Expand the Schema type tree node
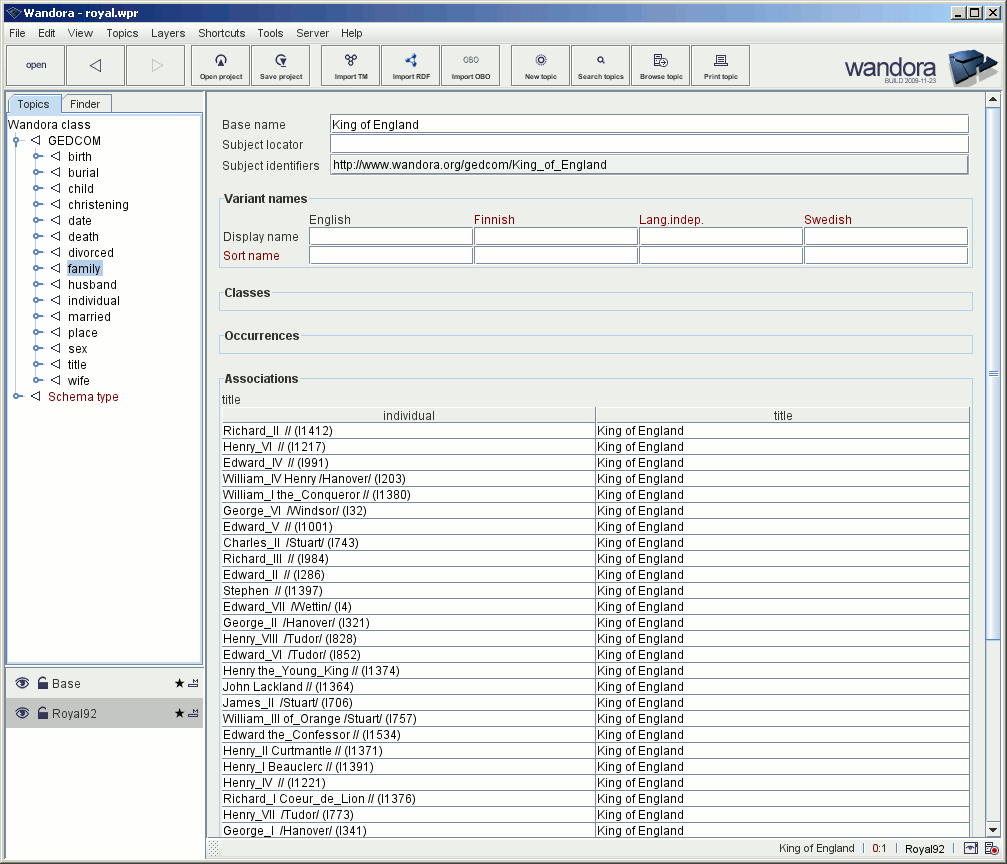1007x864 pixels. tap(17, 397)
